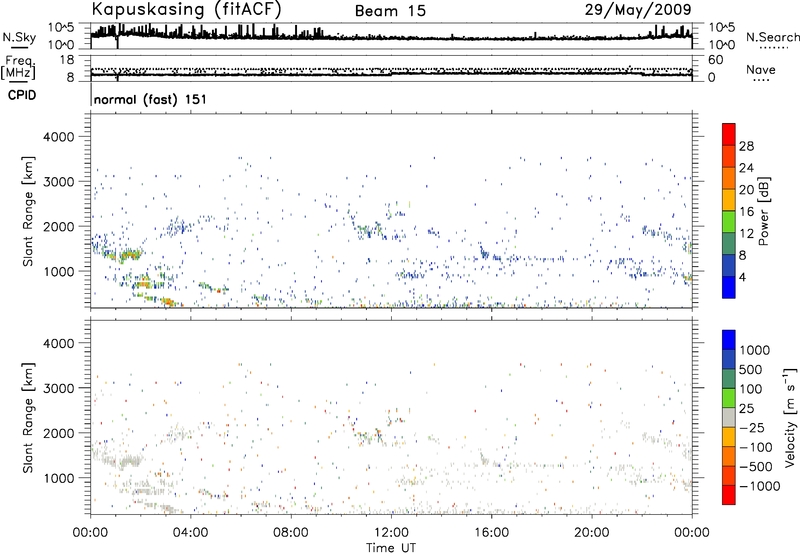Screen dimensions: 800x554
Task: Click the 'Slant Range [km]' label of power panel
Action: [29, 211]
